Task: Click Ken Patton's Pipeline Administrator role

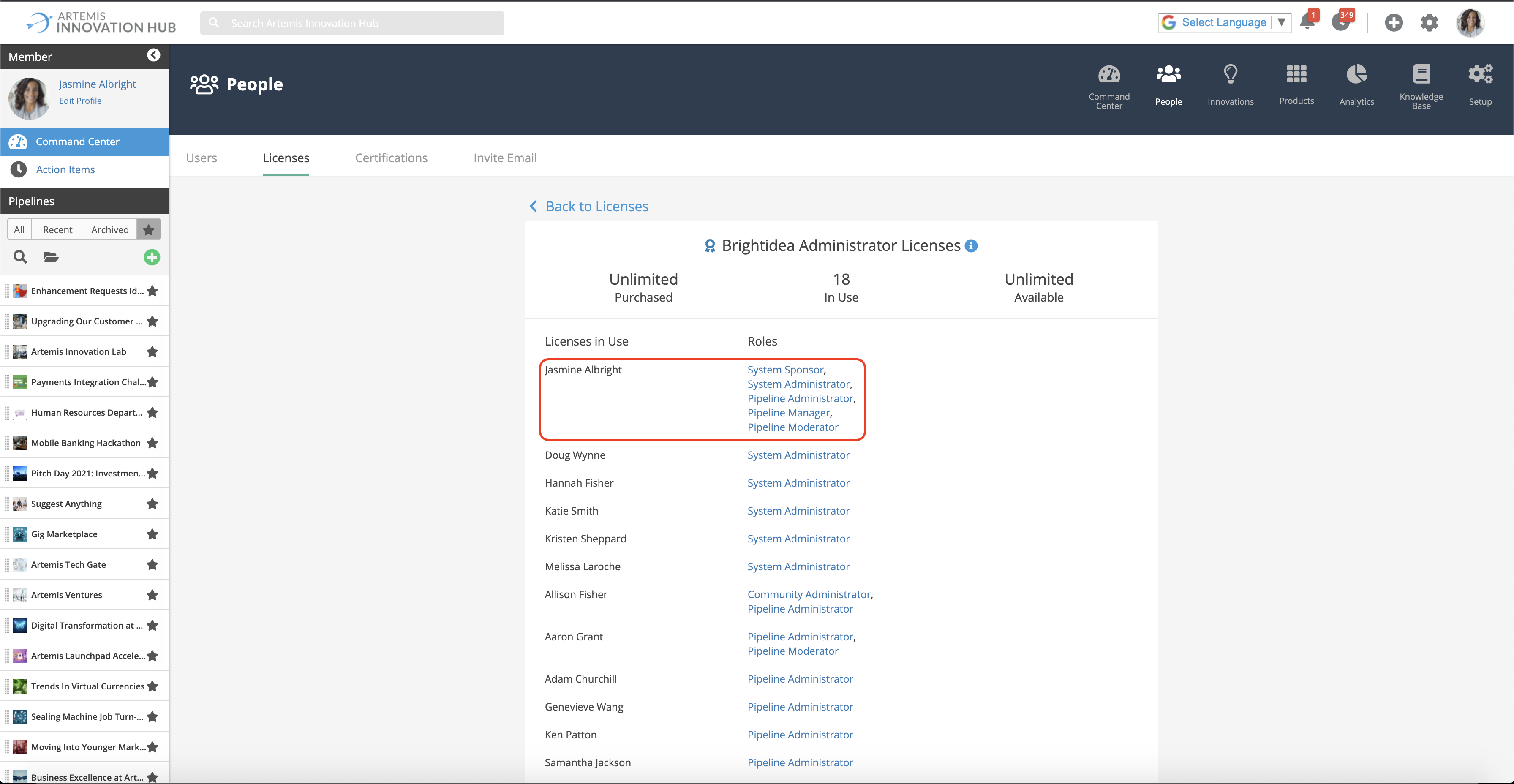Action: 800,735
